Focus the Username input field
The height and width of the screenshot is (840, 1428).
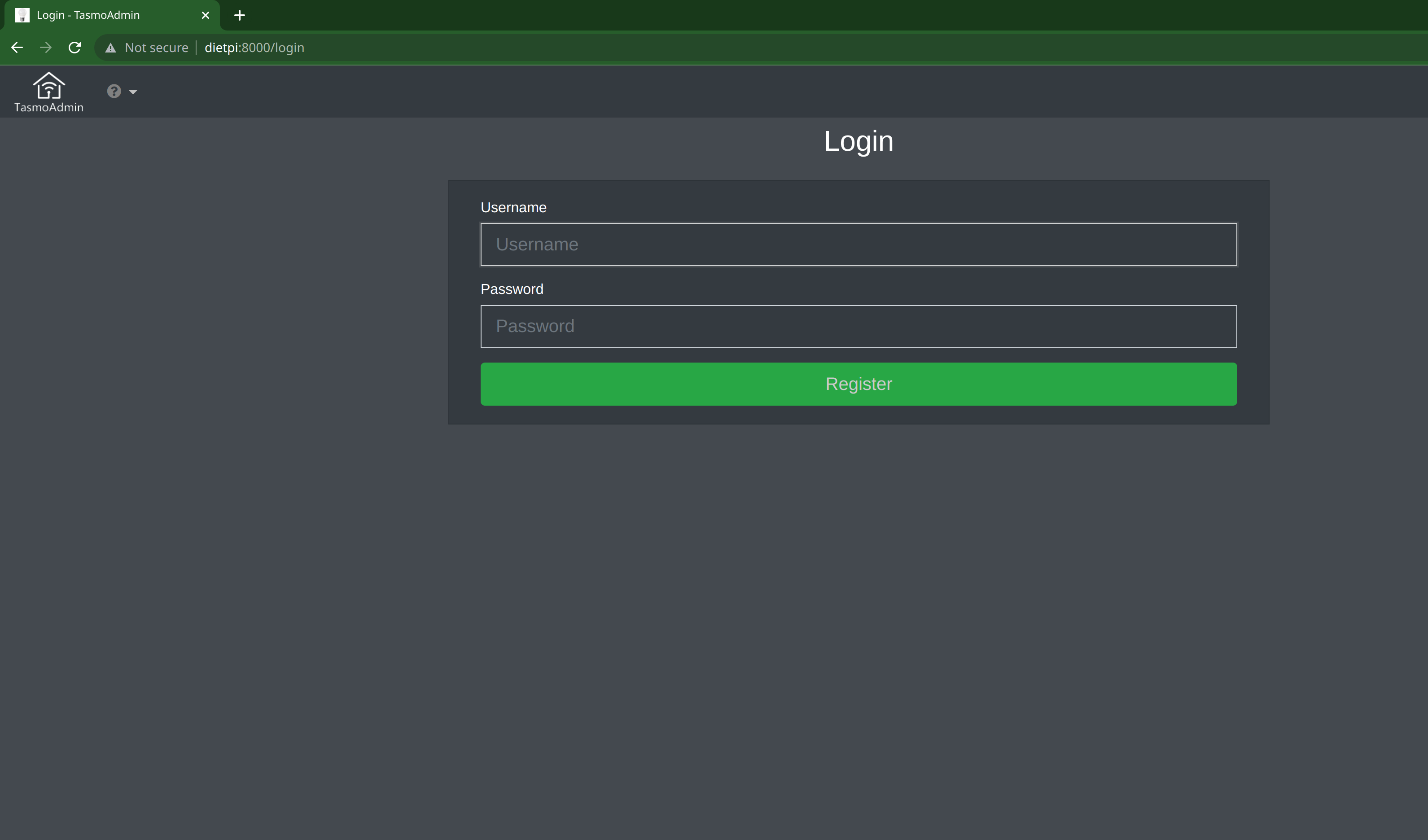pos(859,244)
